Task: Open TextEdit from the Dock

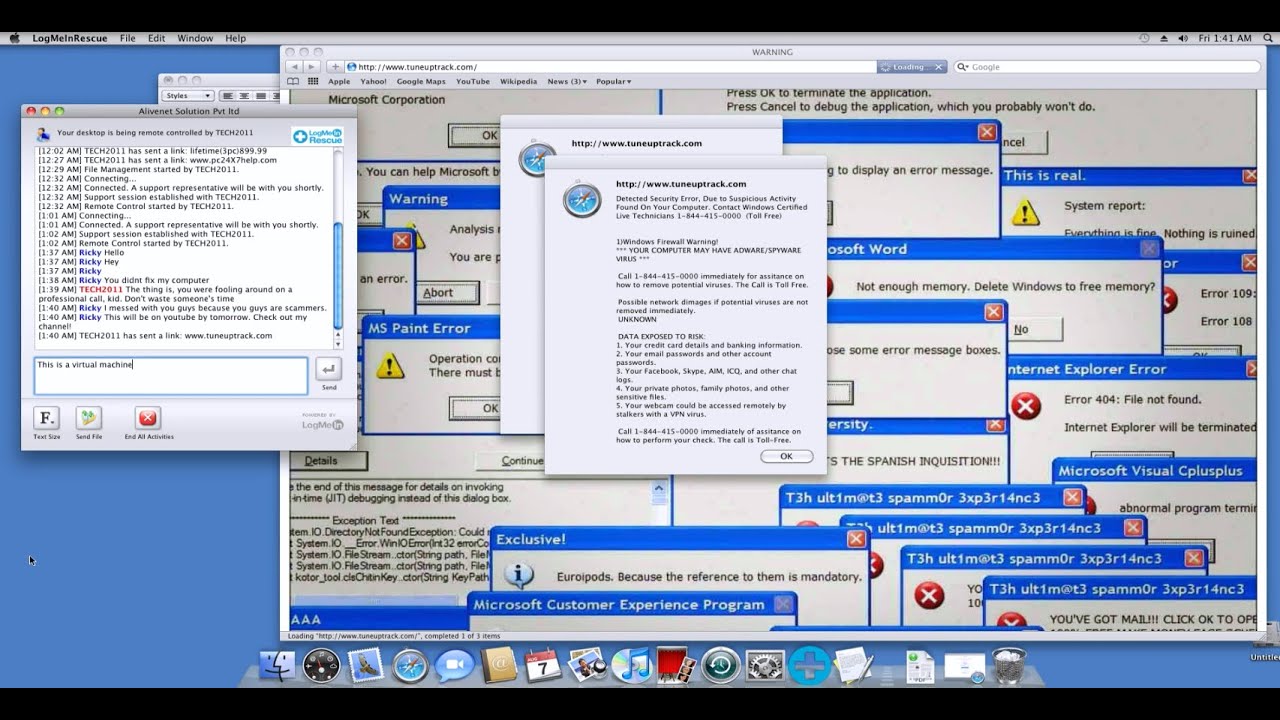Action: 853,665
